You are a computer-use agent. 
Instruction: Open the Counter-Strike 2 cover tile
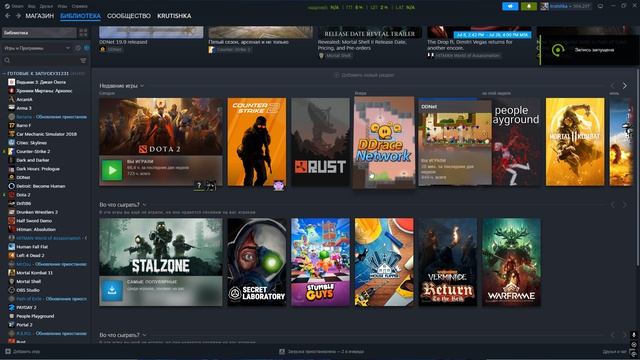pyautogui.click(x=257, y=142)
